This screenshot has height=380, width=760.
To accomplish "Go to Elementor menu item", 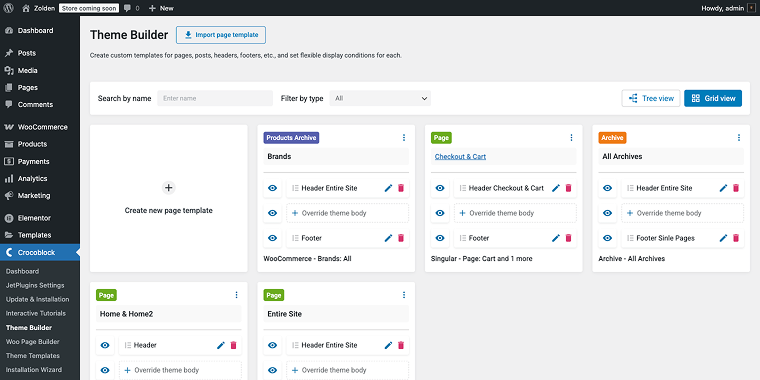I will click(x=40, y=218).
